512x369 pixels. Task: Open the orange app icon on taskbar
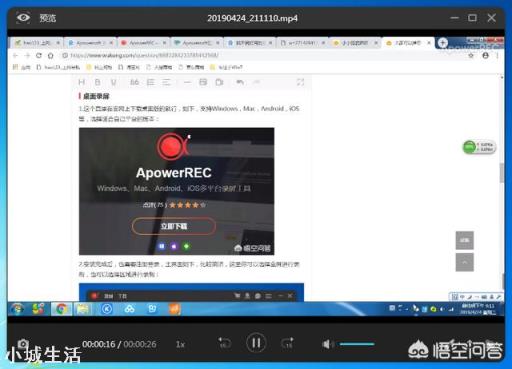tap(175, 309)
